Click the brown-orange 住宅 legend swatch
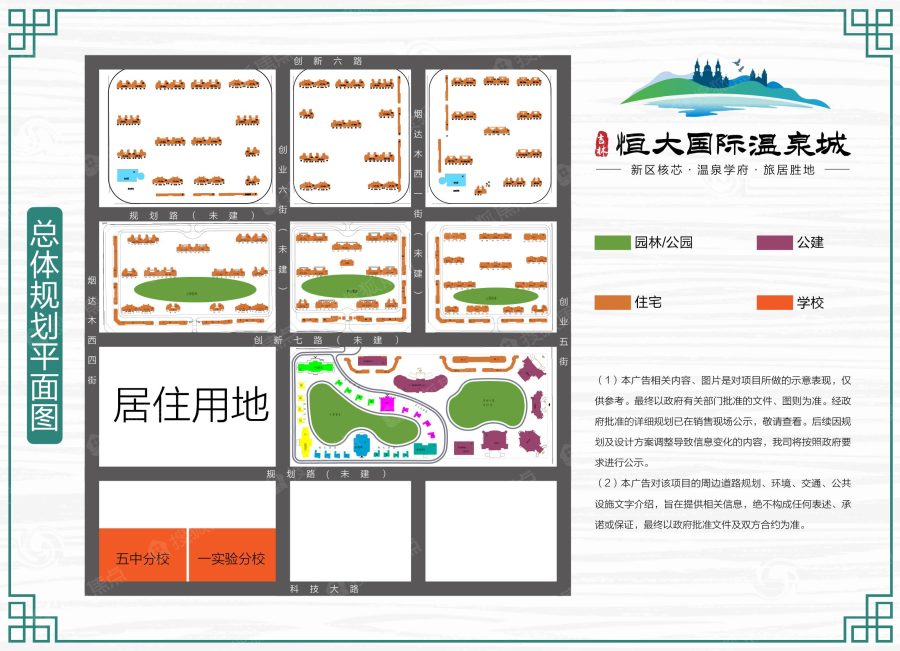This screenshot has width=900, height=651. [612, 303]
